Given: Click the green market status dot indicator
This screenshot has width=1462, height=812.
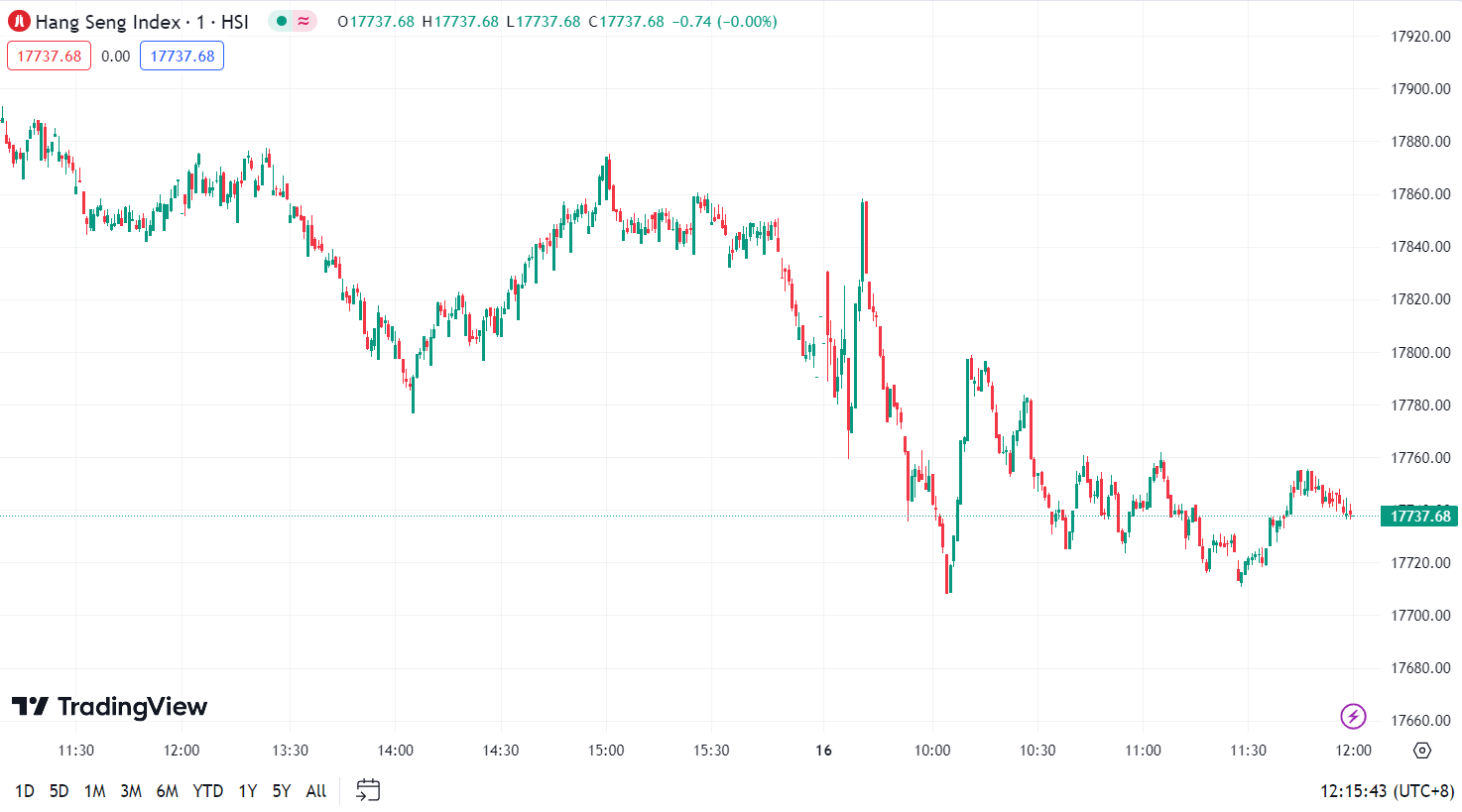Looking at the screenshot, I should click(x=282, y=21).
